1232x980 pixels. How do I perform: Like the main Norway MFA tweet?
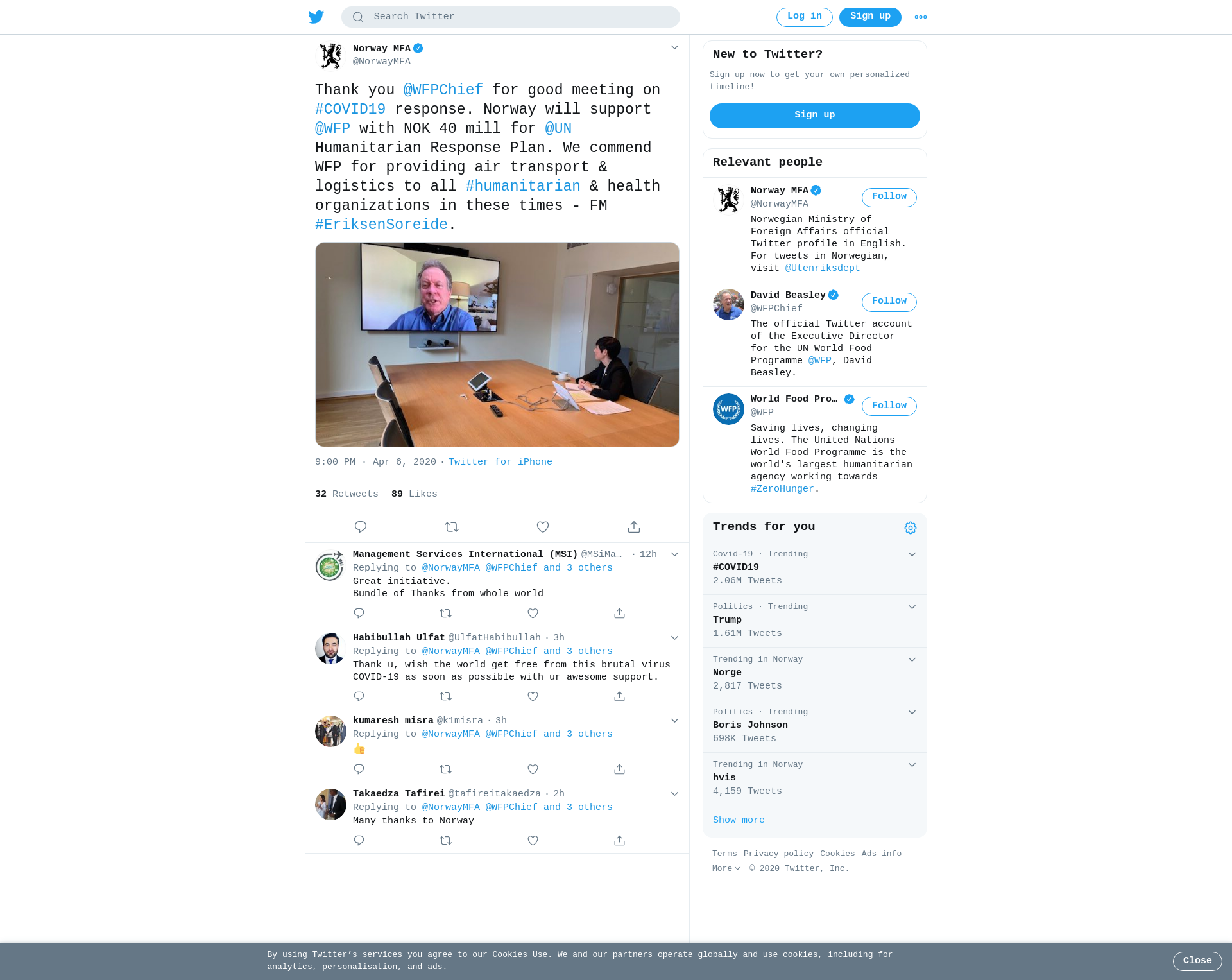point(543,527)
